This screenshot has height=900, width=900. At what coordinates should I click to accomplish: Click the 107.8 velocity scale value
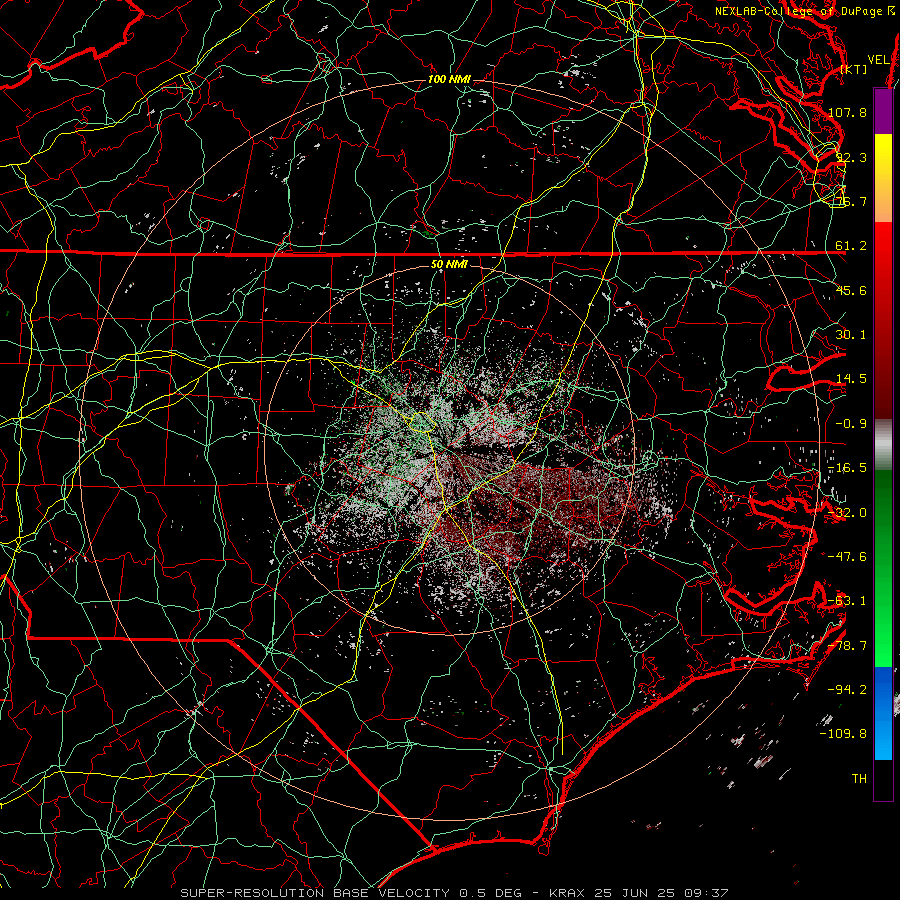847,112
